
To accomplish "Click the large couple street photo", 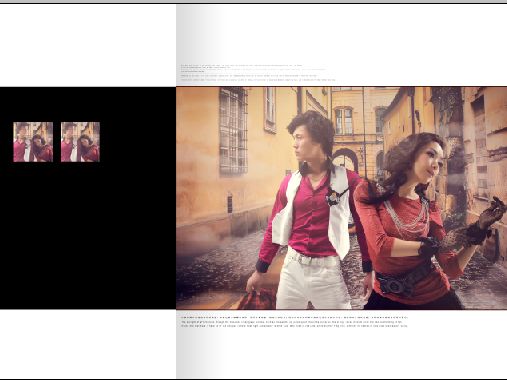I will [341, 198].
